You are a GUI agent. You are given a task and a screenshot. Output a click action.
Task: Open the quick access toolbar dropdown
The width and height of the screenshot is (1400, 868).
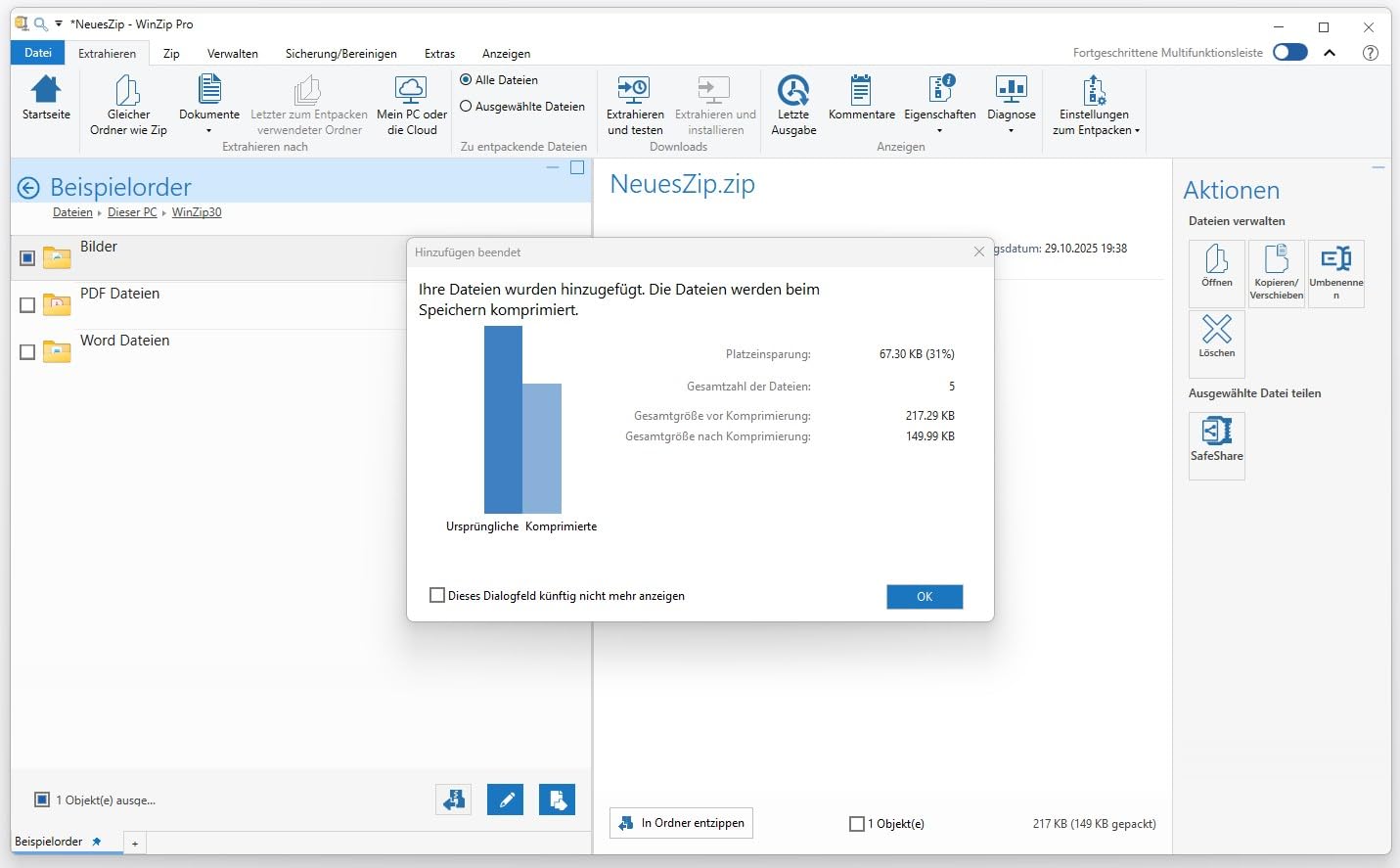click(x=59, y=23)
